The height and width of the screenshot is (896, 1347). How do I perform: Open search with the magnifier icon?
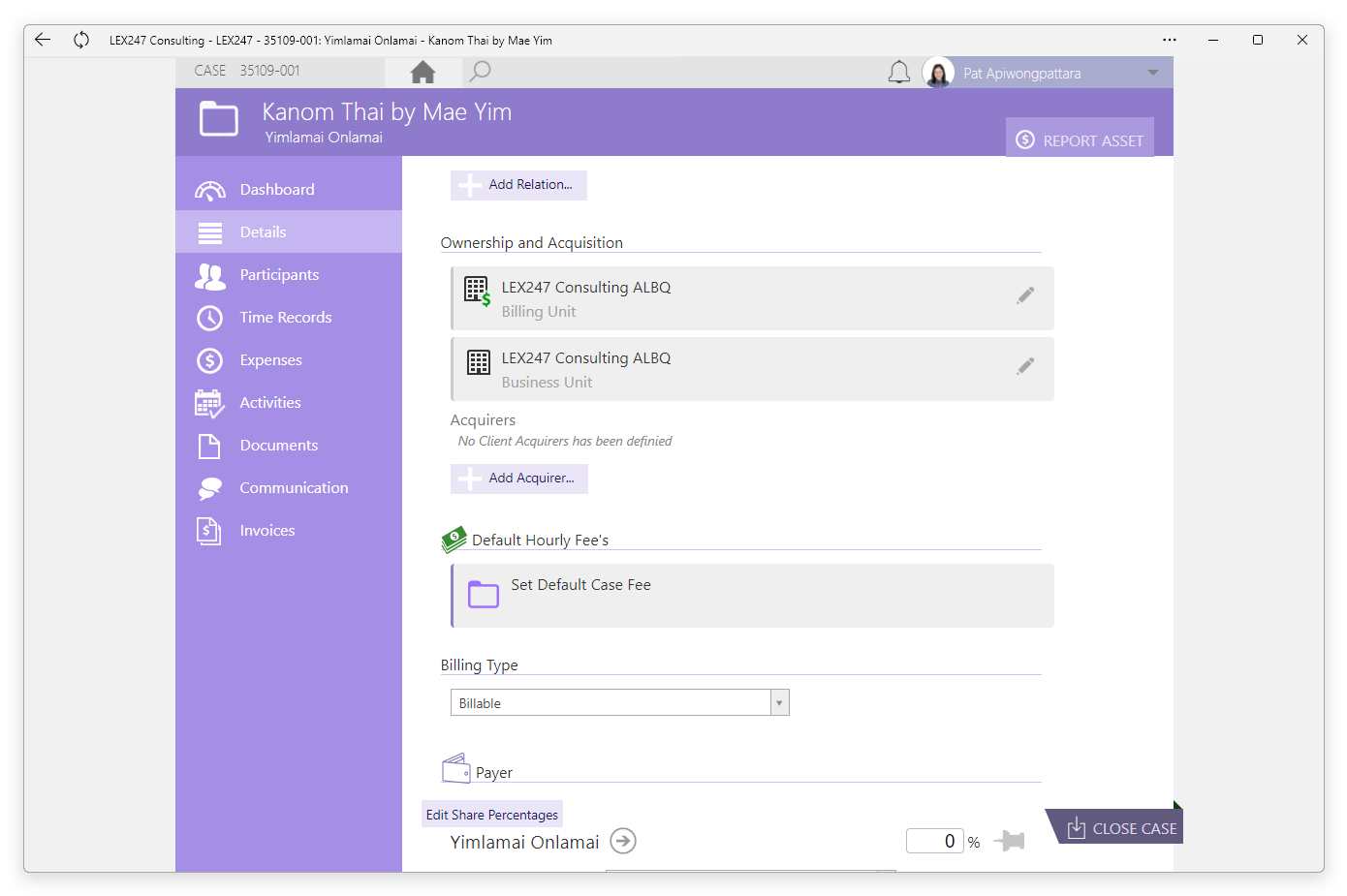[x=480, y=72]
